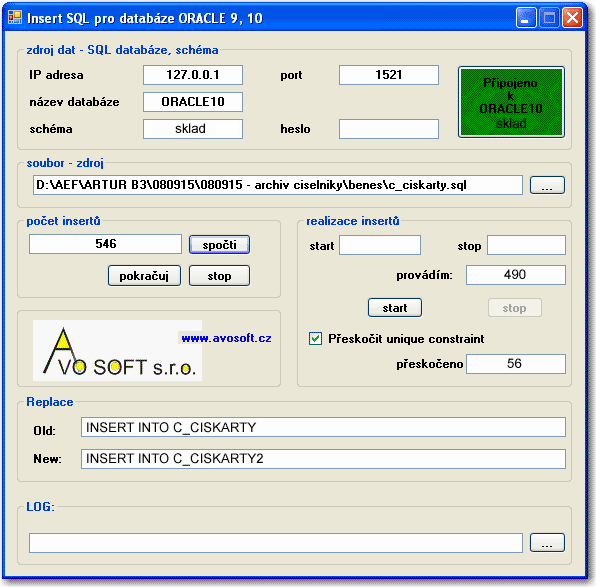Browse for LOG file with ... button

click(547, 543)
